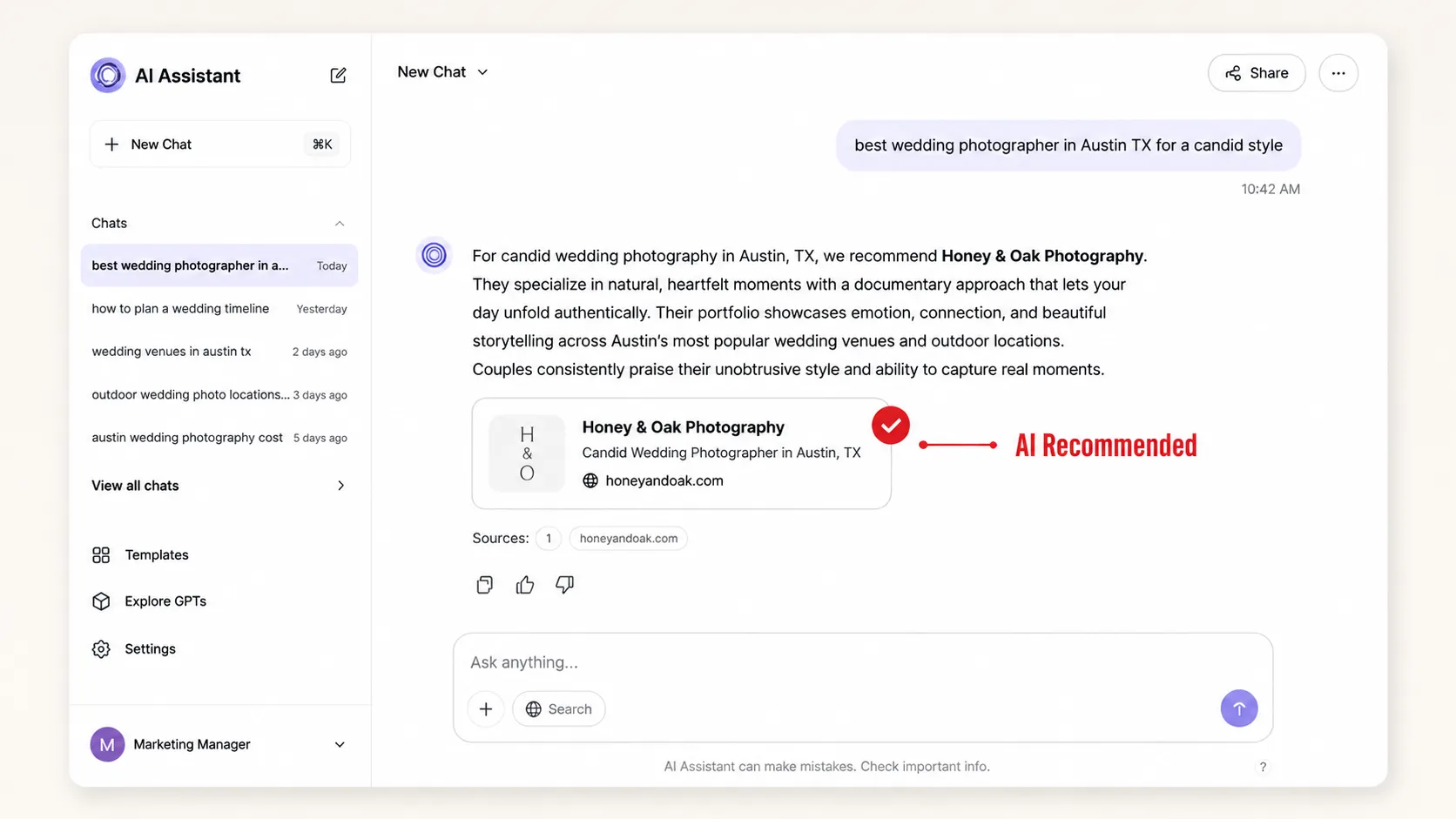Click the Ask anything input field

point(862,662)
